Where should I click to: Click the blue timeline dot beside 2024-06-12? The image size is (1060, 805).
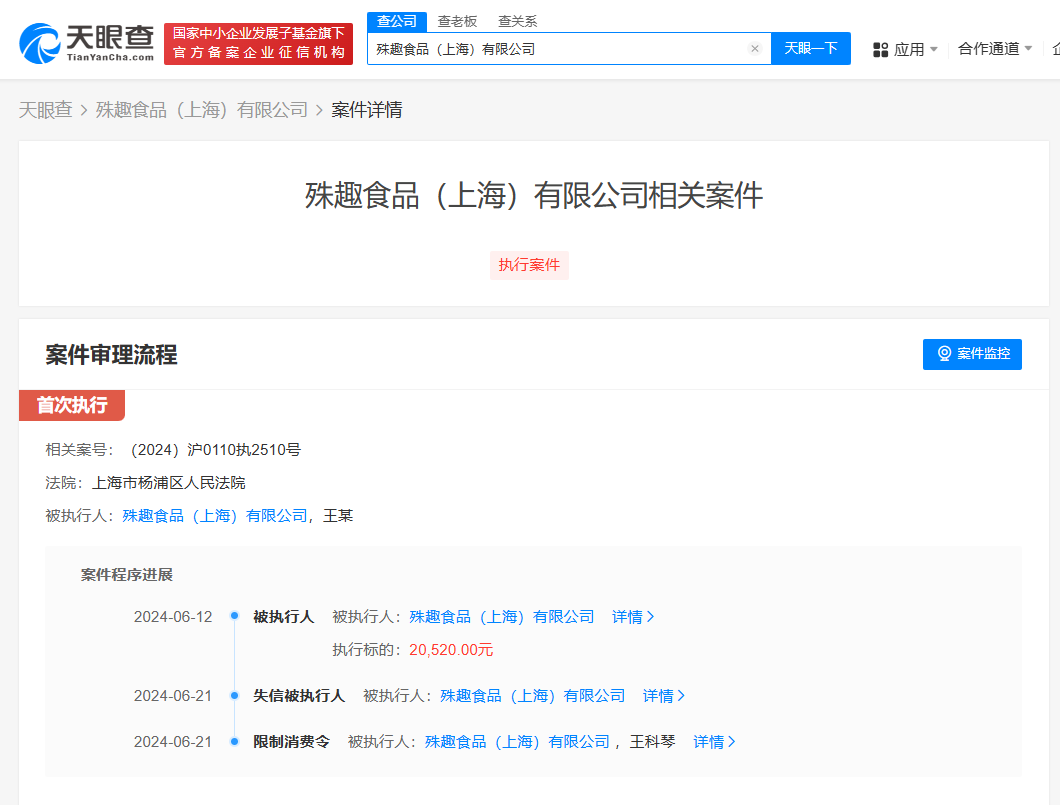click(233, 617)
